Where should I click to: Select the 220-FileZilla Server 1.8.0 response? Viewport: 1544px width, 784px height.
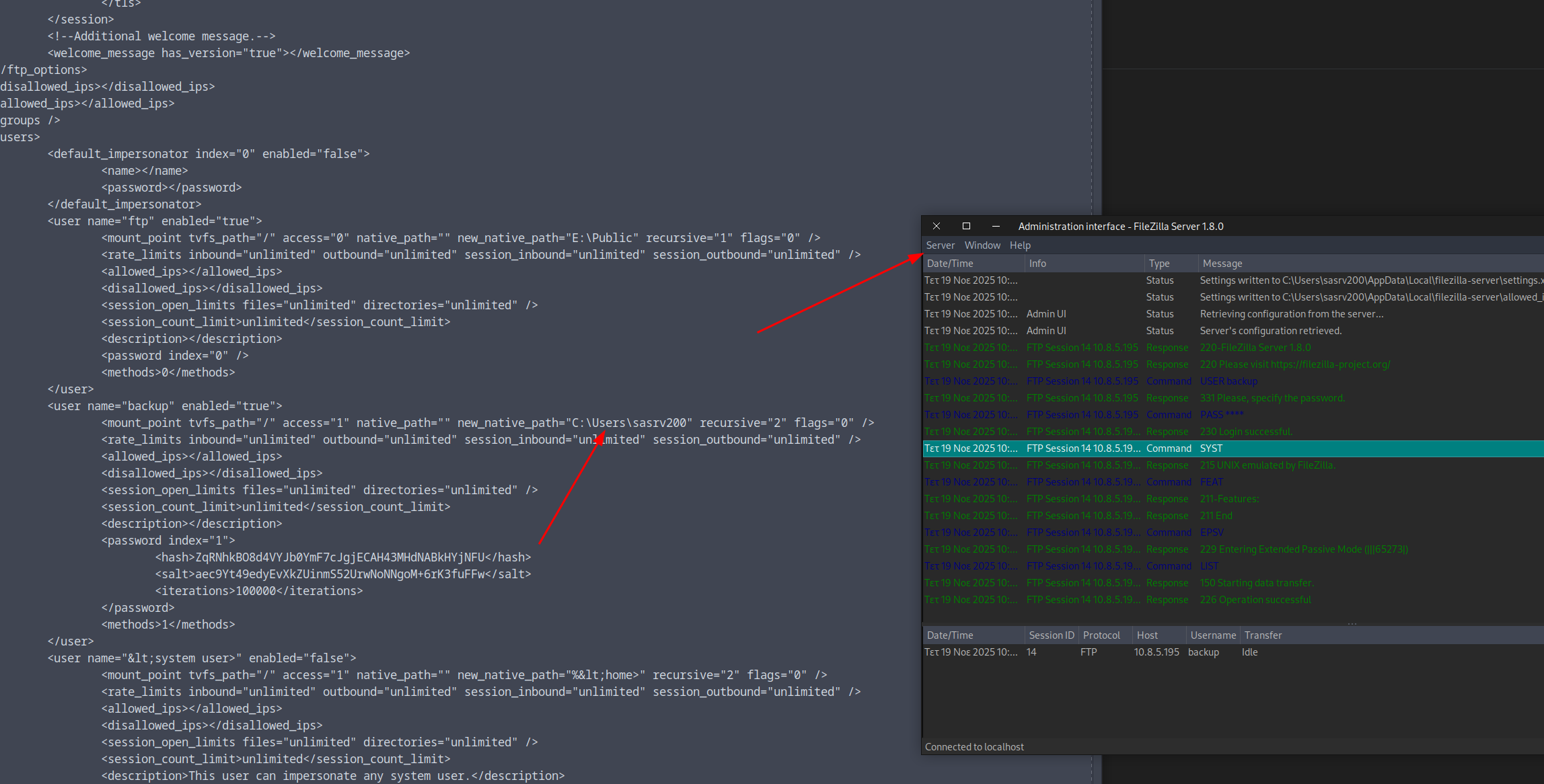click(1255, 347)
